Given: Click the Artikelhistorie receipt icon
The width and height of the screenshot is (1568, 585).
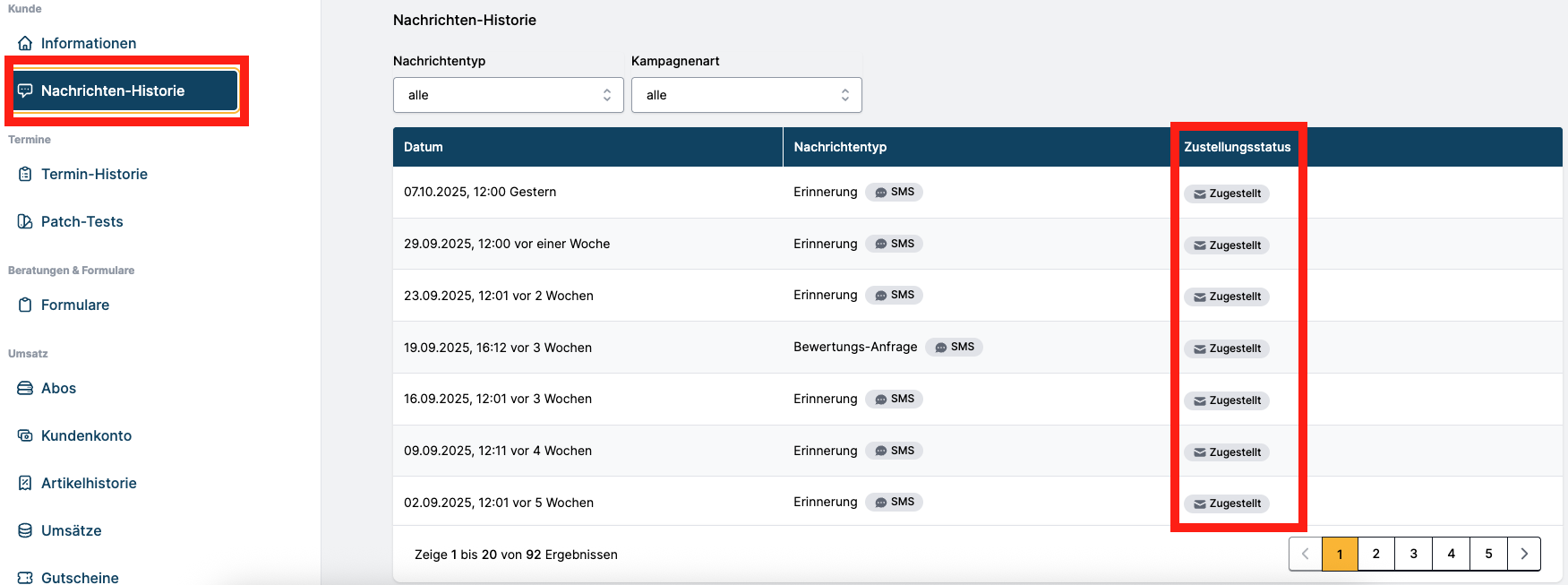Looking at the screenshot, I should (x=25, y=483).
